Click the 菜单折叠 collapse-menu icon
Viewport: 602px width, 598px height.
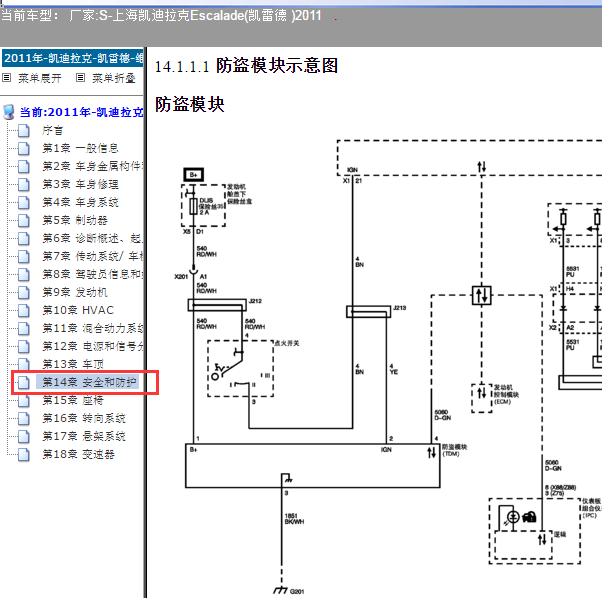click(x=80, y=78)
